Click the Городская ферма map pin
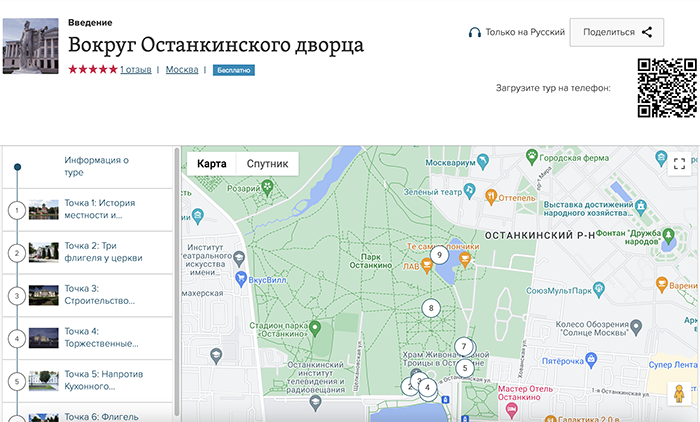 pos(532,157)
